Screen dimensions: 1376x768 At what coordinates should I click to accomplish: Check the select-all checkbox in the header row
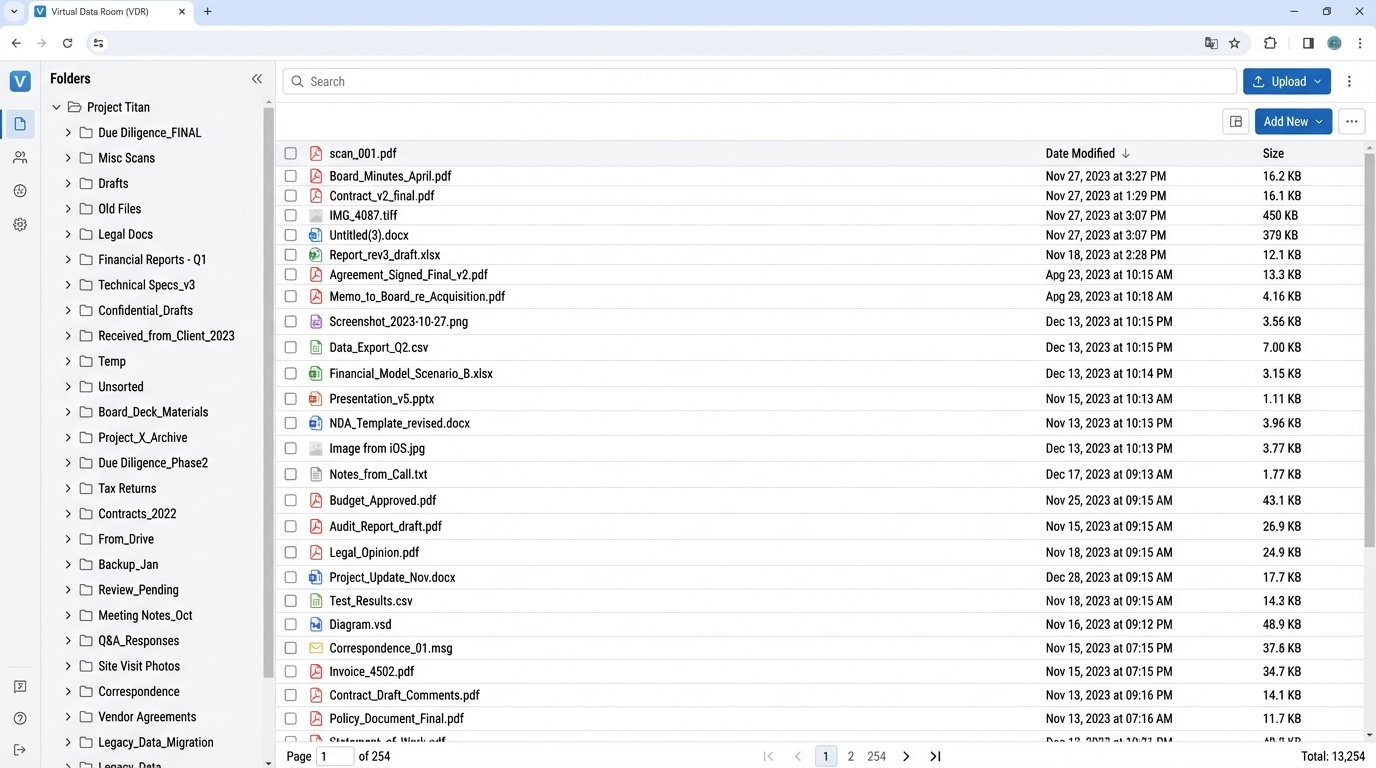(290, 153)
